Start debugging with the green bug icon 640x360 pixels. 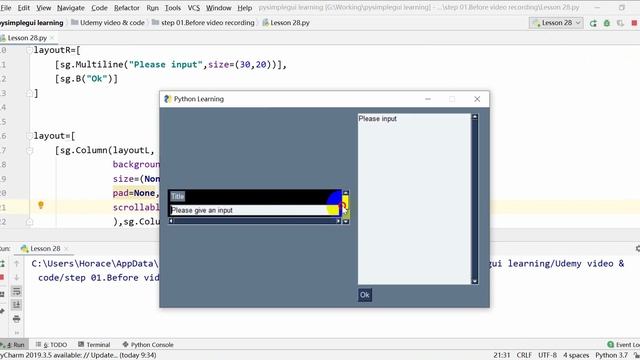[607, 23]
